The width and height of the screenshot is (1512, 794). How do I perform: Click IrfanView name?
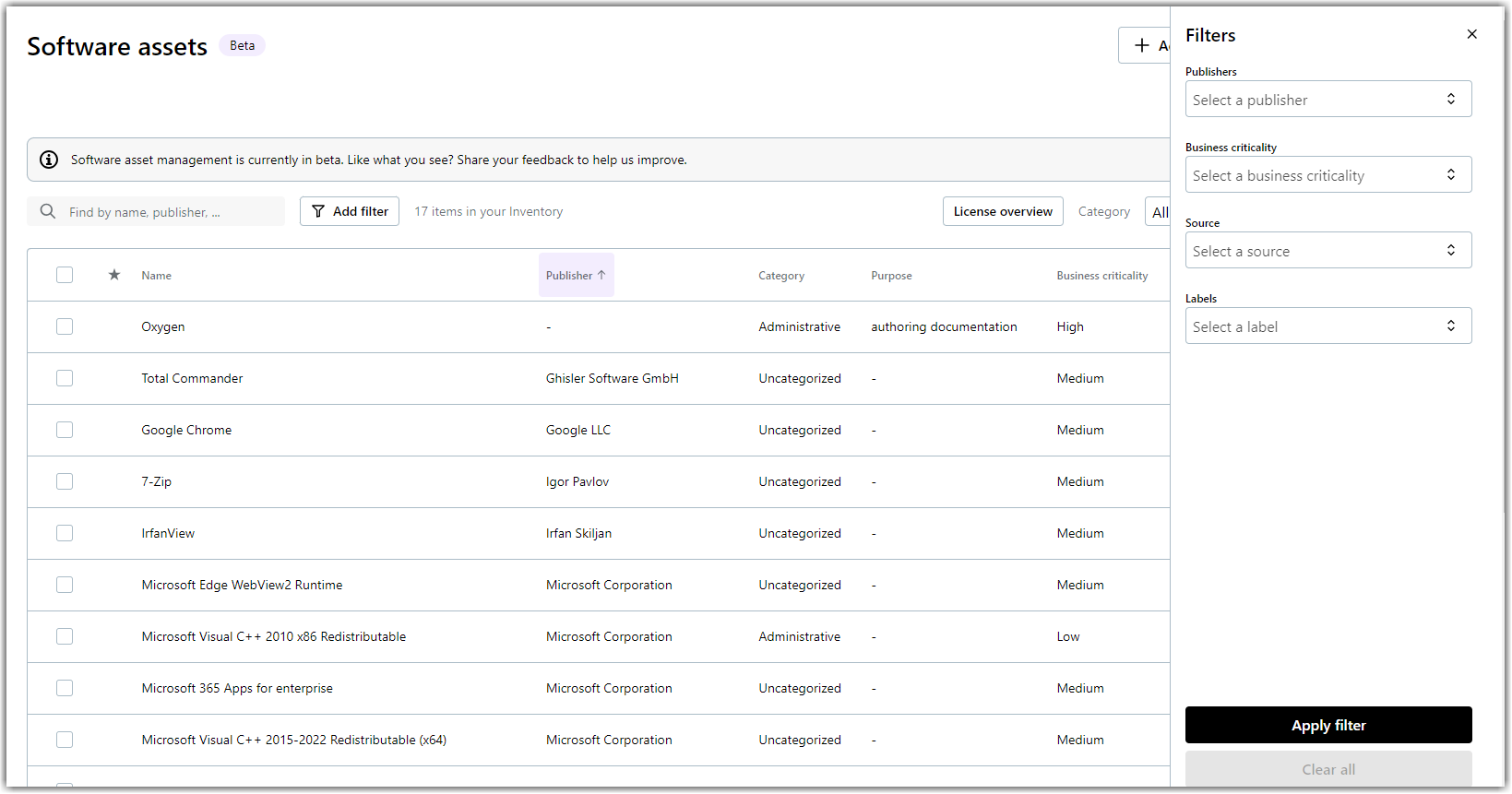168,533
